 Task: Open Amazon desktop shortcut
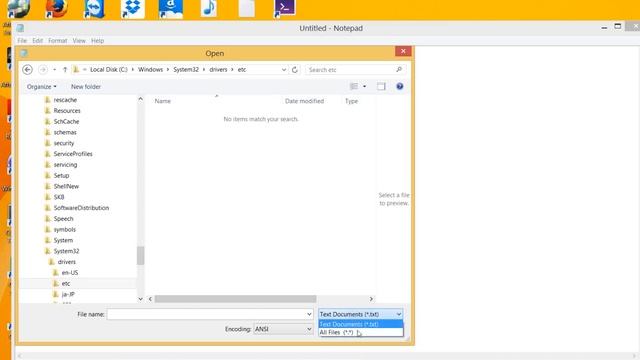tap(171, 8)
